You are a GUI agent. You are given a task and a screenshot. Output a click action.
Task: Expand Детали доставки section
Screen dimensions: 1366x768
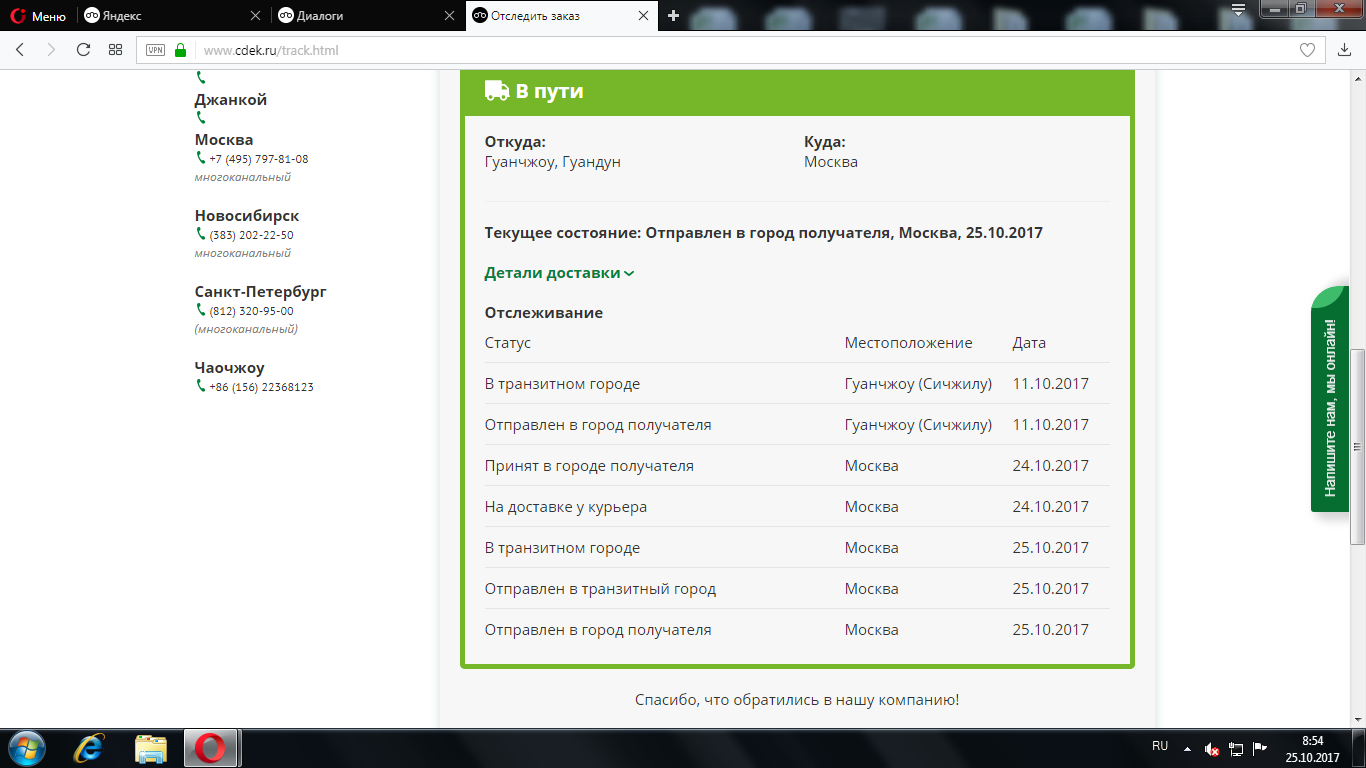[x=559, y=273]
